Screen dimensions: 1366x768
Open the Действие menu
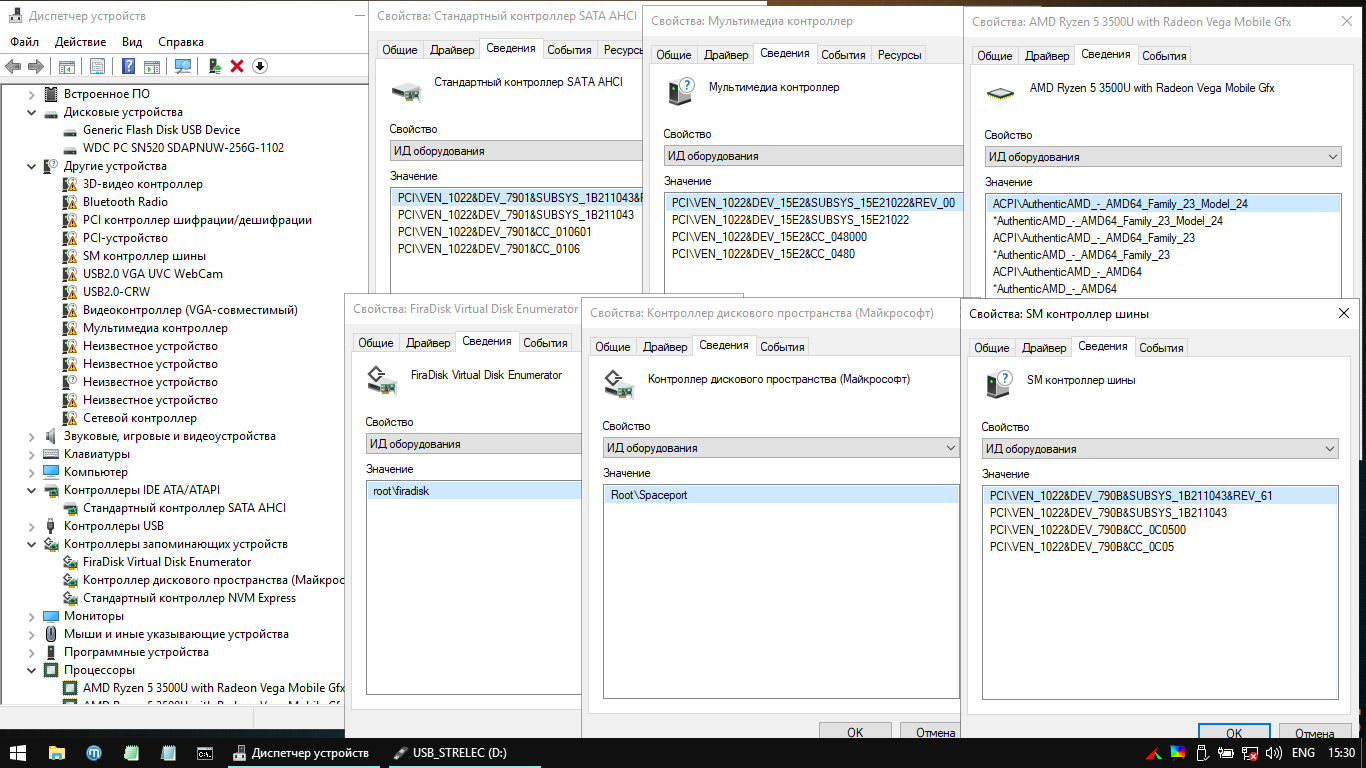80,42
